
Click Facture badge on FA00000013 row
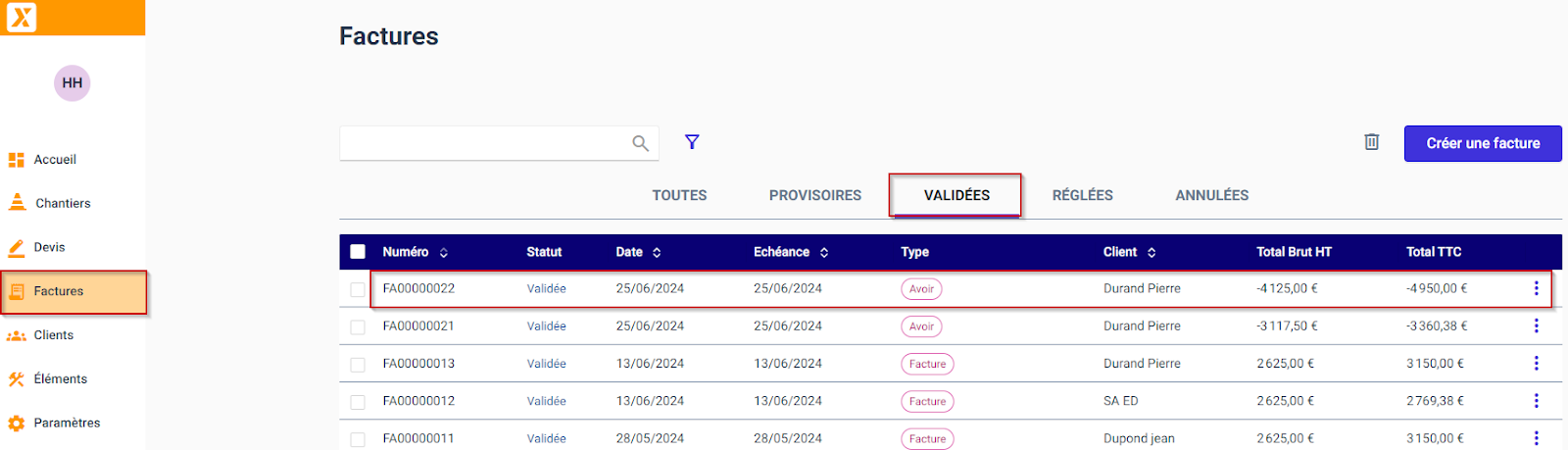927,364
